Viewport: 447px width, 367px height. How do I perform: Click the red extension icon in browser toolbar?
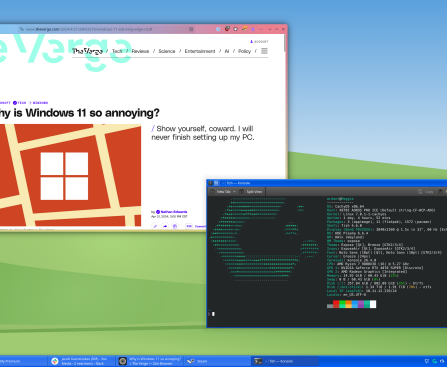coord(227,29)
